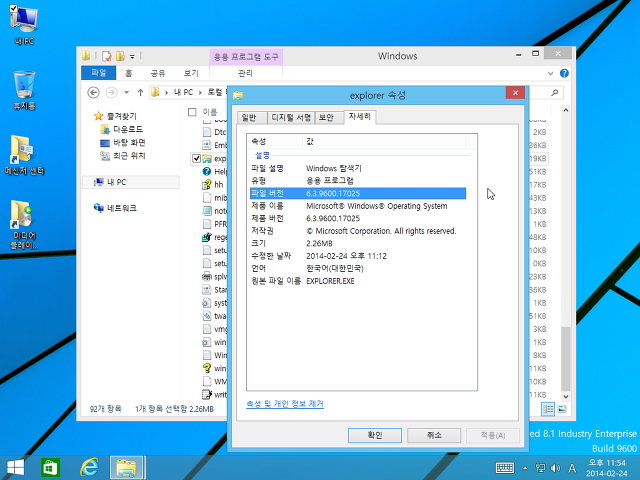Viewport: 640px width, 480px height.
Task: Select 네트워크 in navigation pane
Action: pos(116,208)
